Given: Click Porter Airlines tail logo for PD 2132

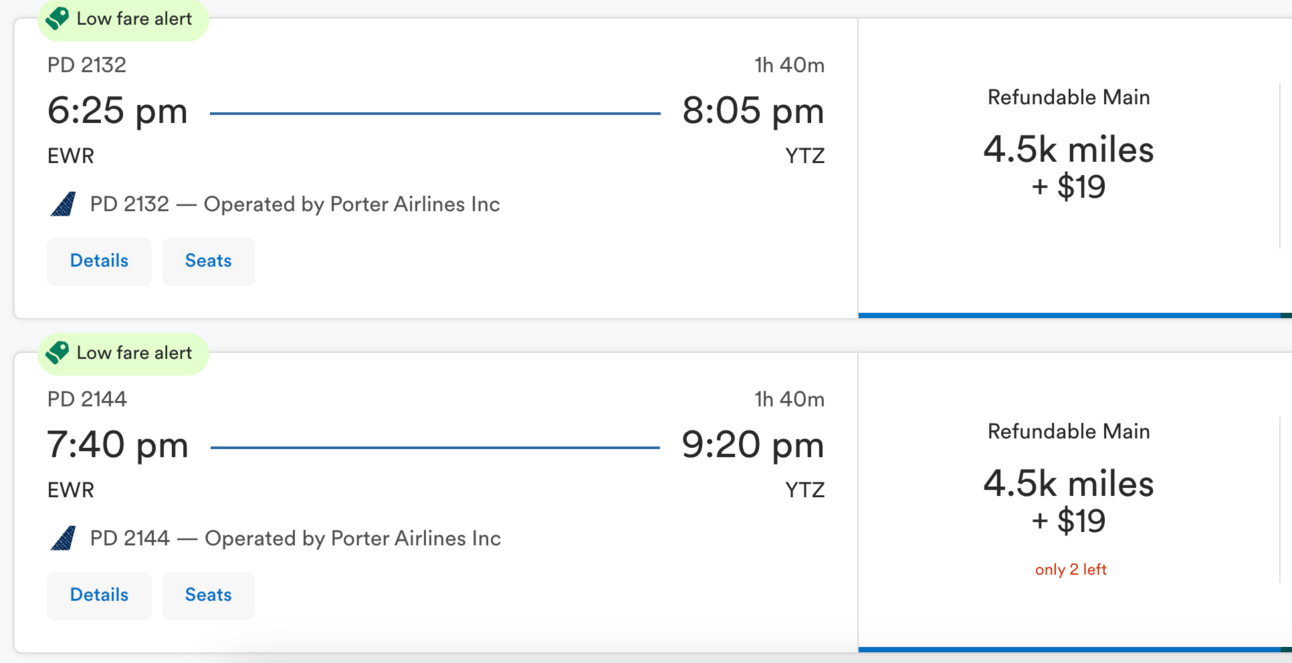Looking at the screenshot, I should [x=63, y=204].
